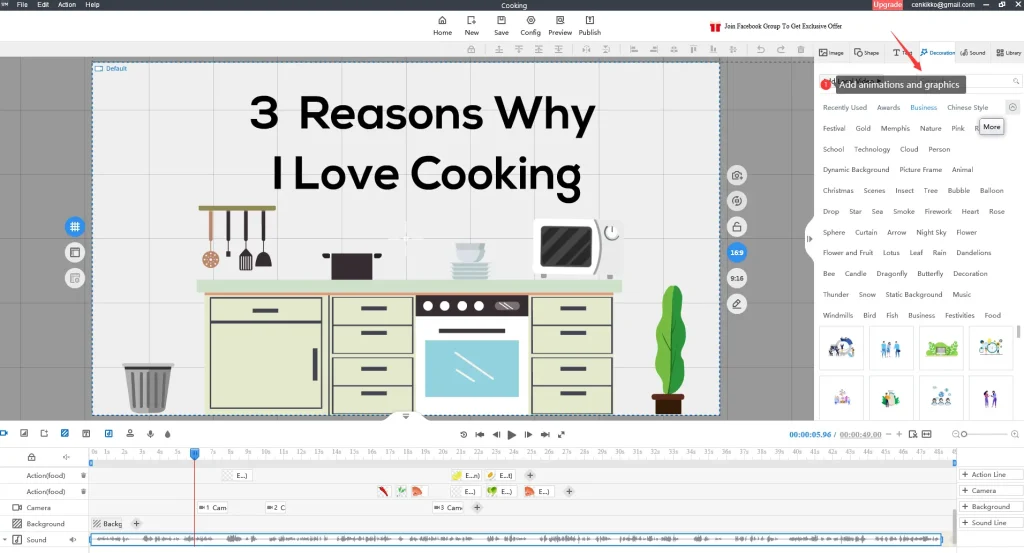Click the lock icon right of canvas
Screen dimensions: 1024x553
point(737,227)
